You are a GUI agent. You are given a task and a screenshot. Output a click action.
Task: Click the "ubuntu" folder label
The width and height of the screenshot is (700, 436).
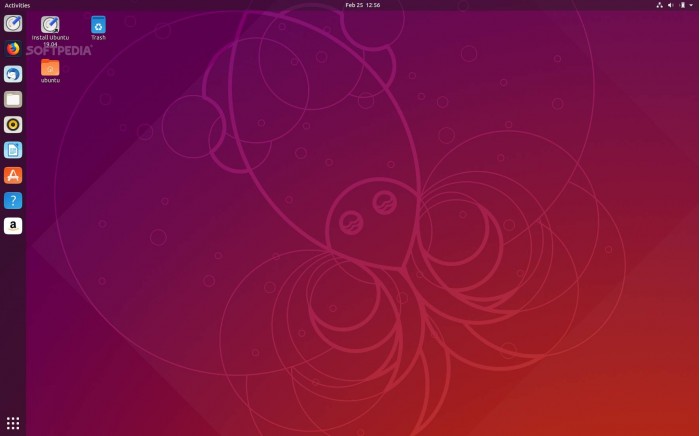coord(50,80)
